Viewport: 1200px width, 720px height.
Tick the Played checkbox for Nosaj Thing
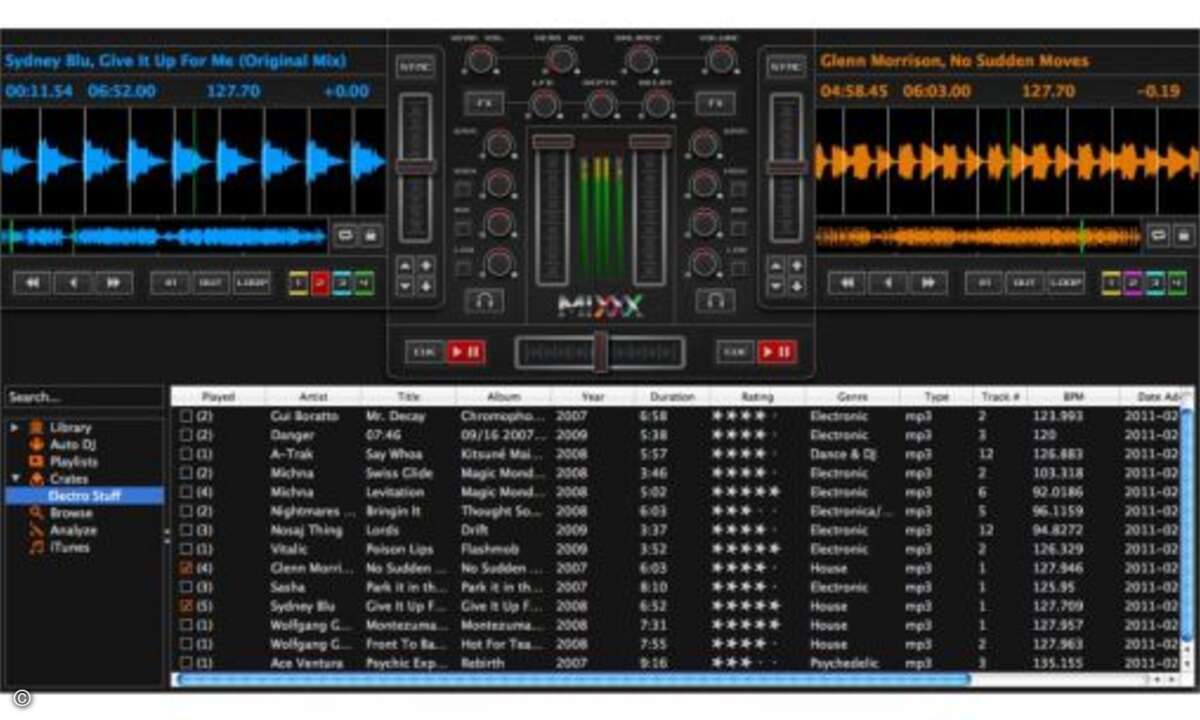click(x=185, y=530)
